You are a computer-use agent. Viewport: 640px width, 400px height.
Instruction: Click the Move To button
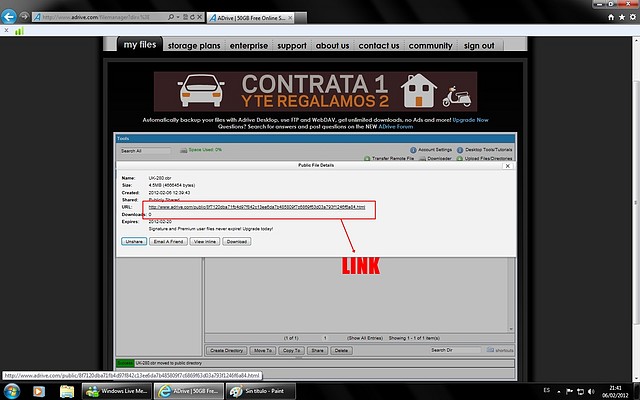point(263,351)
